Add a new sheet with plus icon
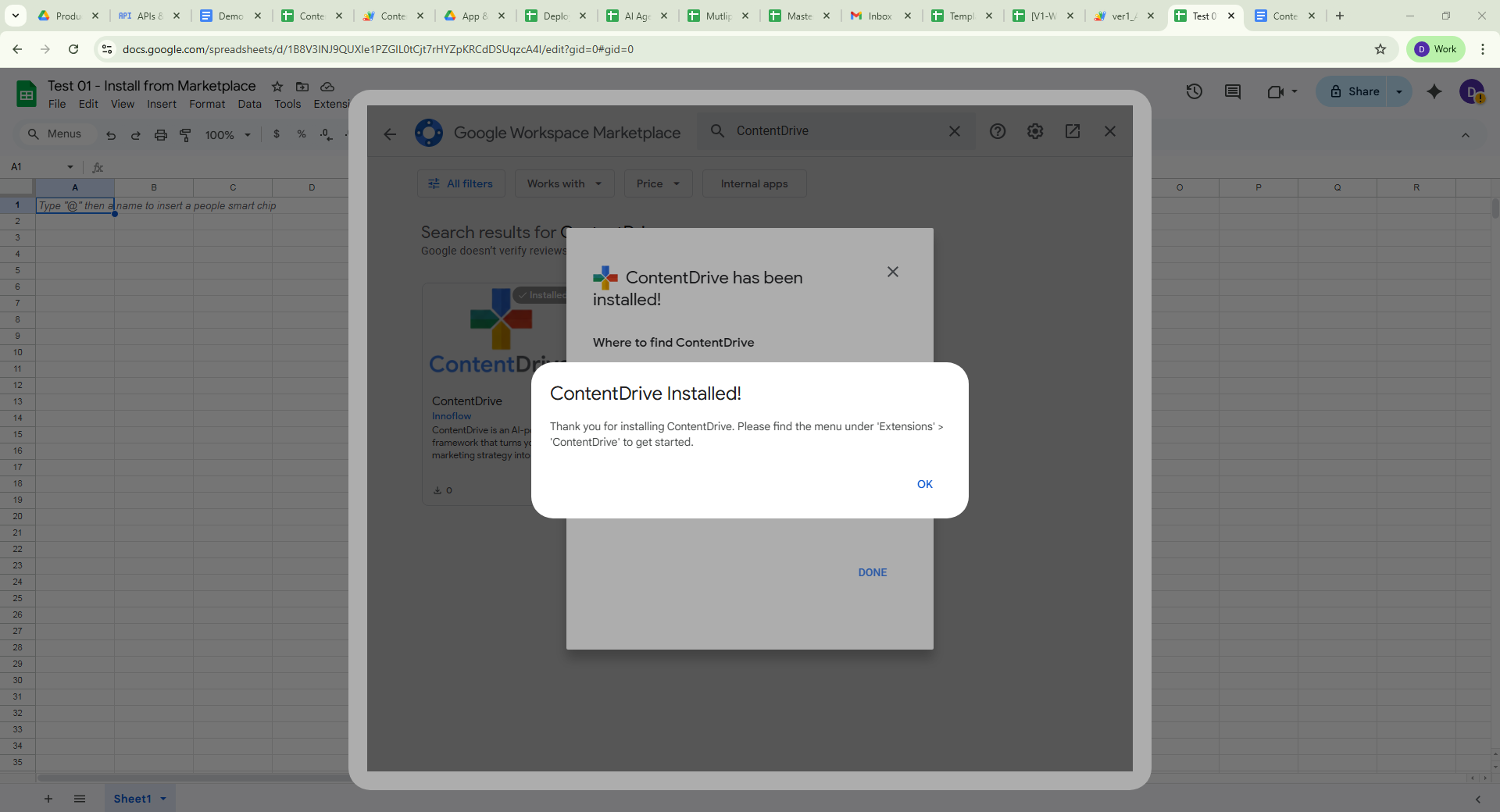Image resolution: width=1500 pixels, height=812 pixels. [48, 799]
